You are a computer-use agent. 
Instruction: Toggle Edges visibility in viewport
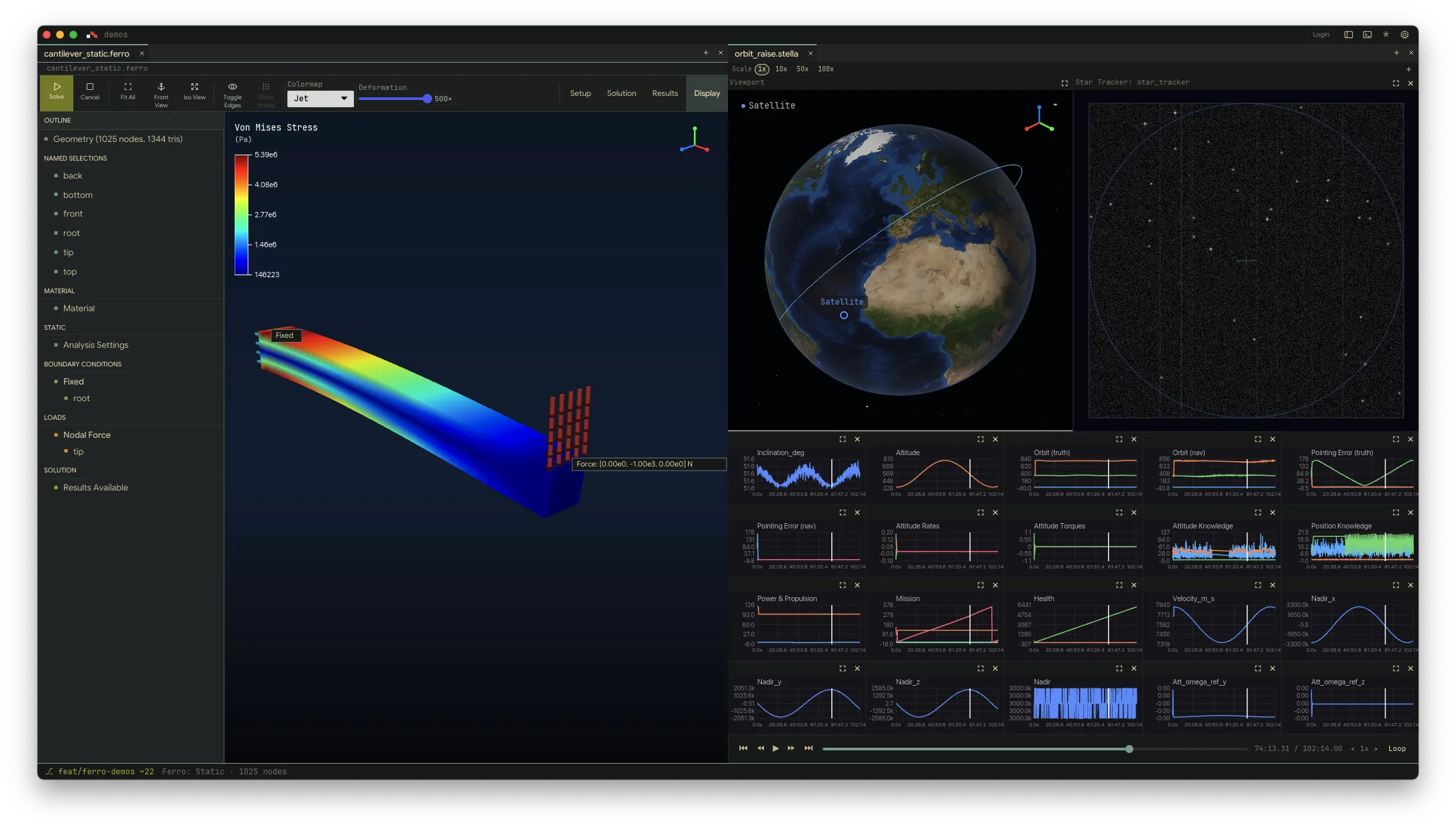coord(233,95)
